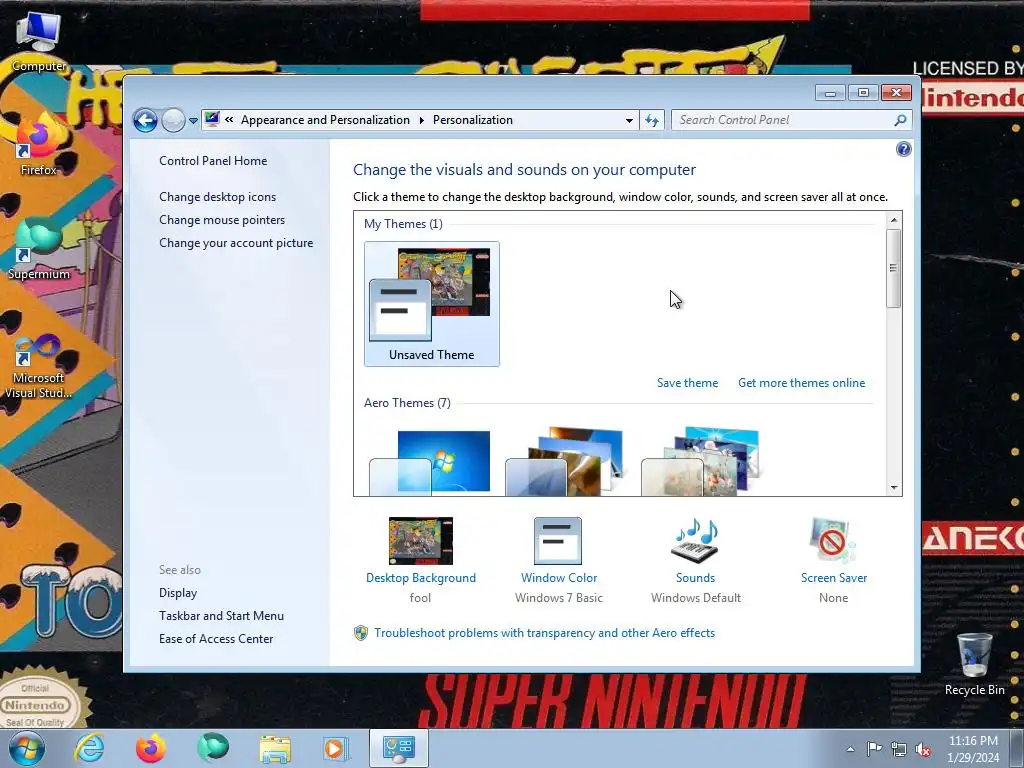
Task: Open Window Color settings
Action: click(x=558, y=559)
